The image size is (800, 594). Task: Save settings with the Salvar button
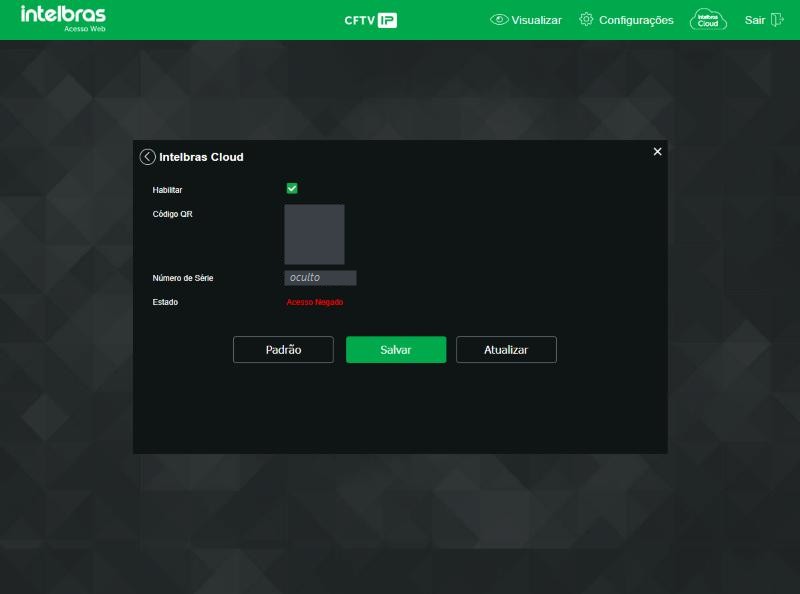[396, 350]
